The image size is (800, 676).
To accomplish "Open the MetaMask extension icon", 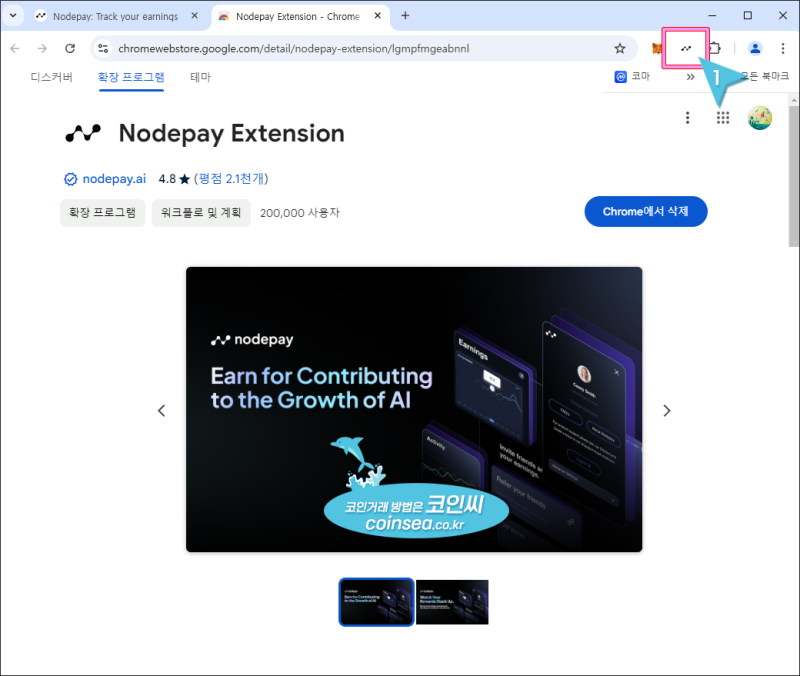I will click(656, 47).
